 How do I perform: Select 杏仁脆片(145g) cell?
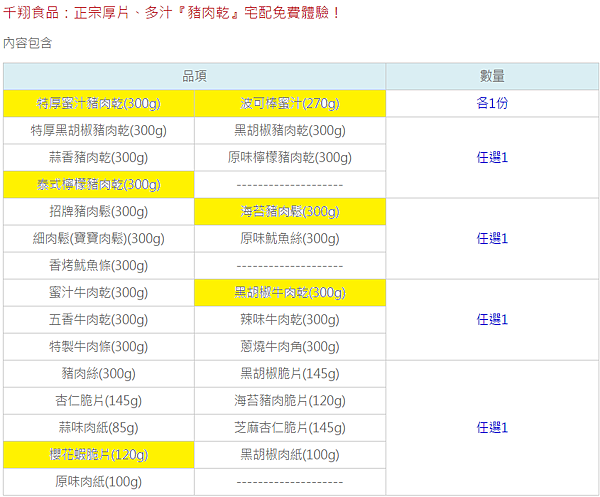99,401
